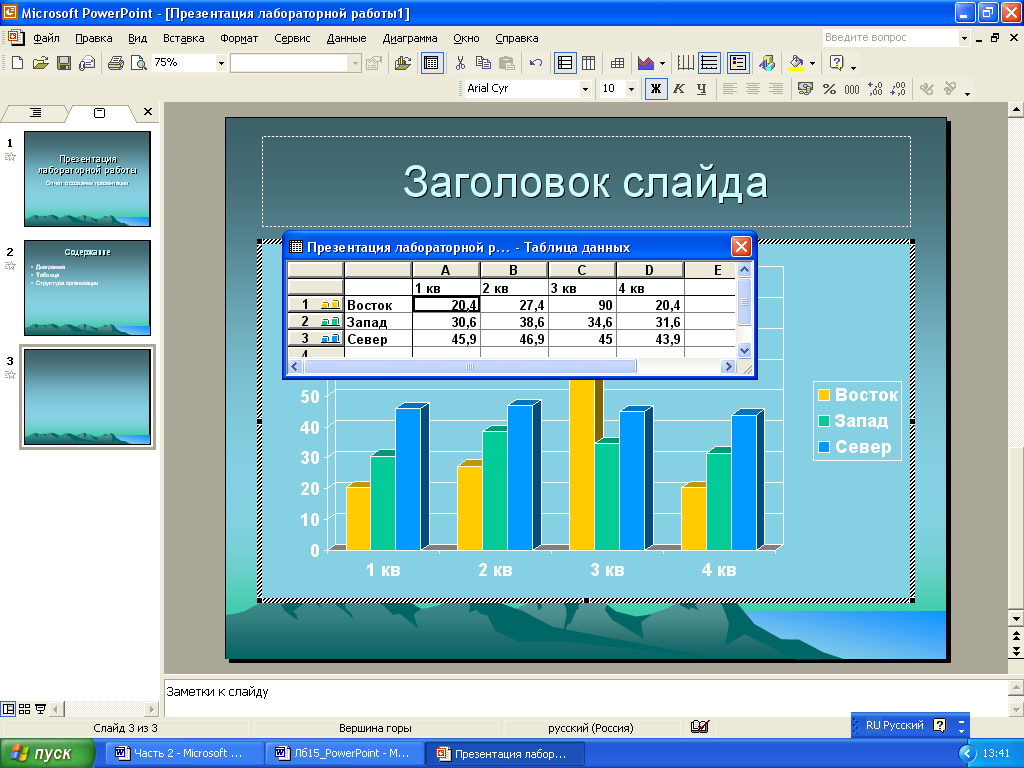Click datasheet horizontal scrollbar right arrow

point(728,366)
